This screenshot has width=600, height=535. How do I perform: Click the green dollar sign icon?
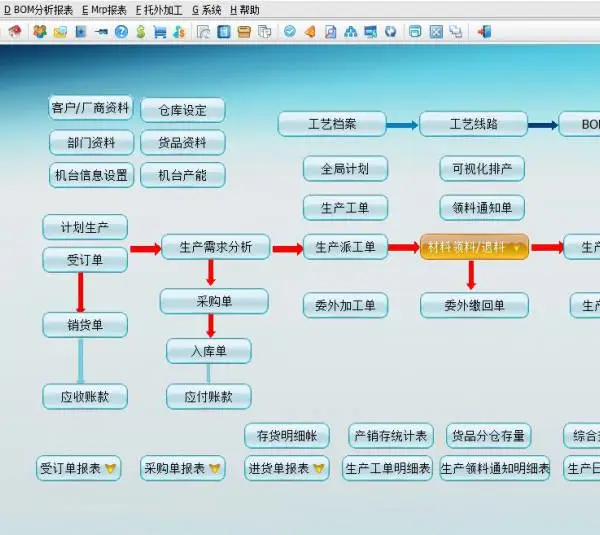141,31
